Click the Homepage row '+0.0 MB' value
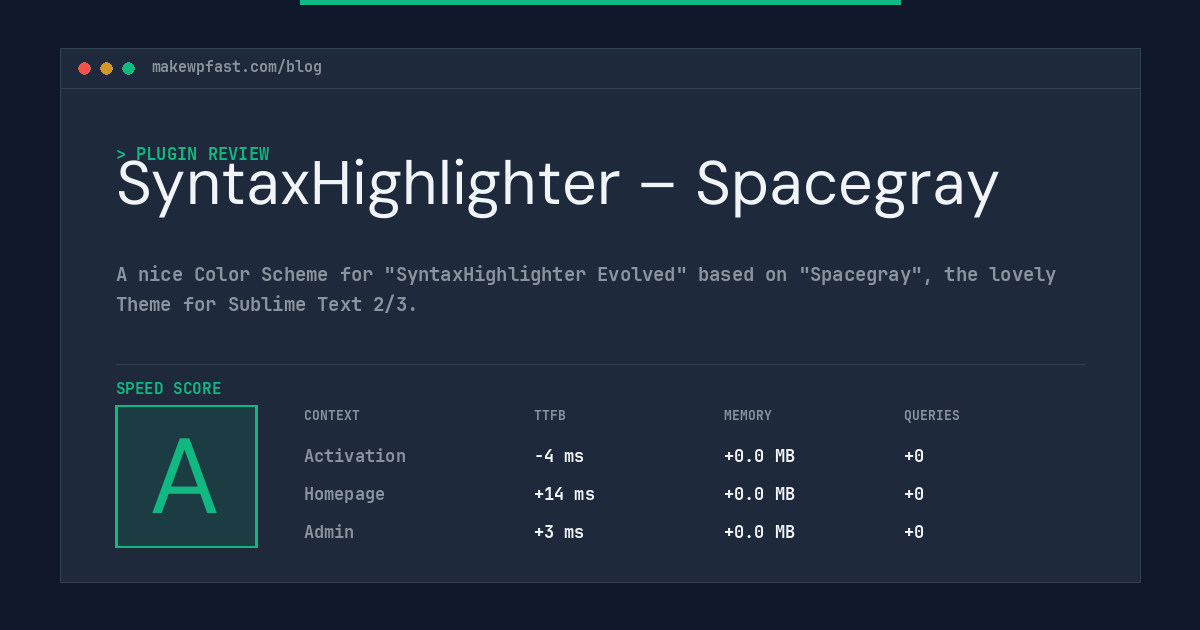The width and height of the screenshot is (1200, 630). (759, 494)
